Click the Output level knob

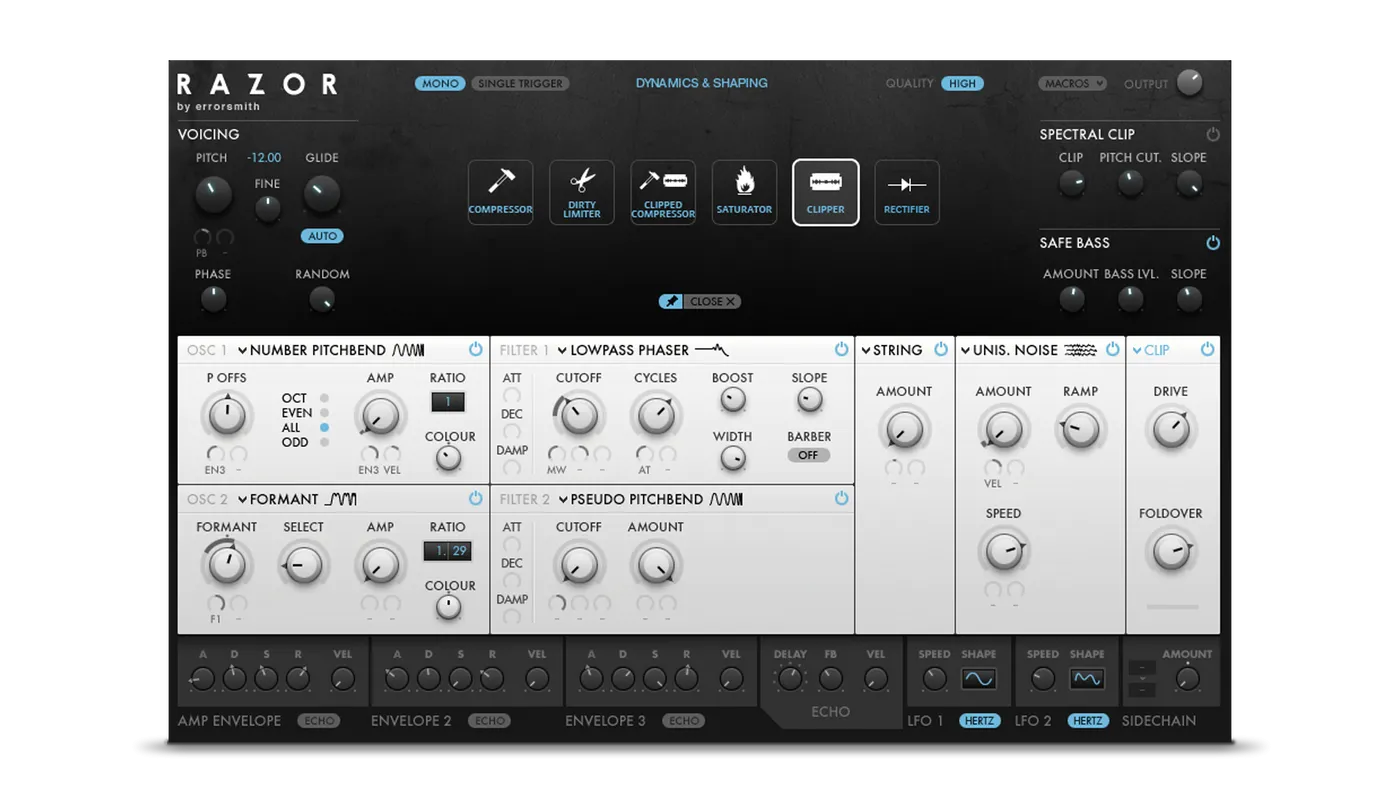click(x=1189, y=83)
